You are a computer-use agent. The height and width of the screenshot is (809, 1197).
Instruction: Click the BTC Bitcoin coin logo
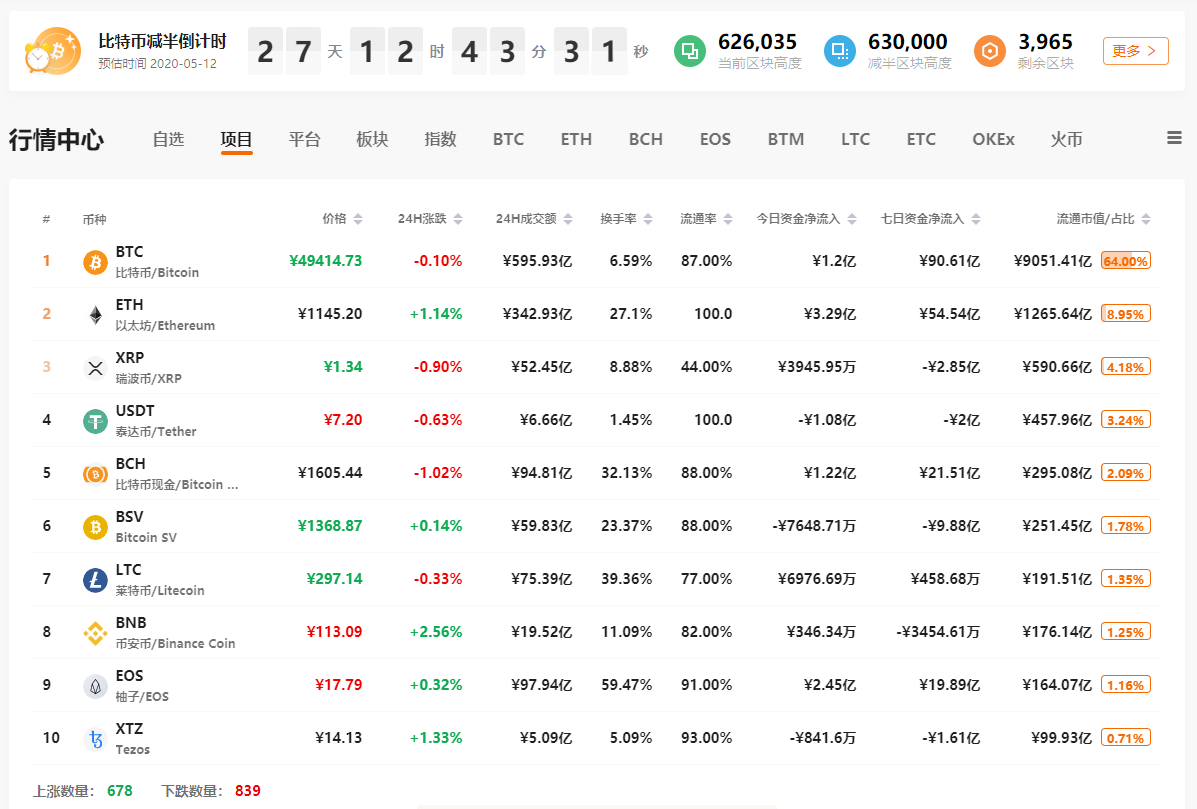tap(95, 262)
